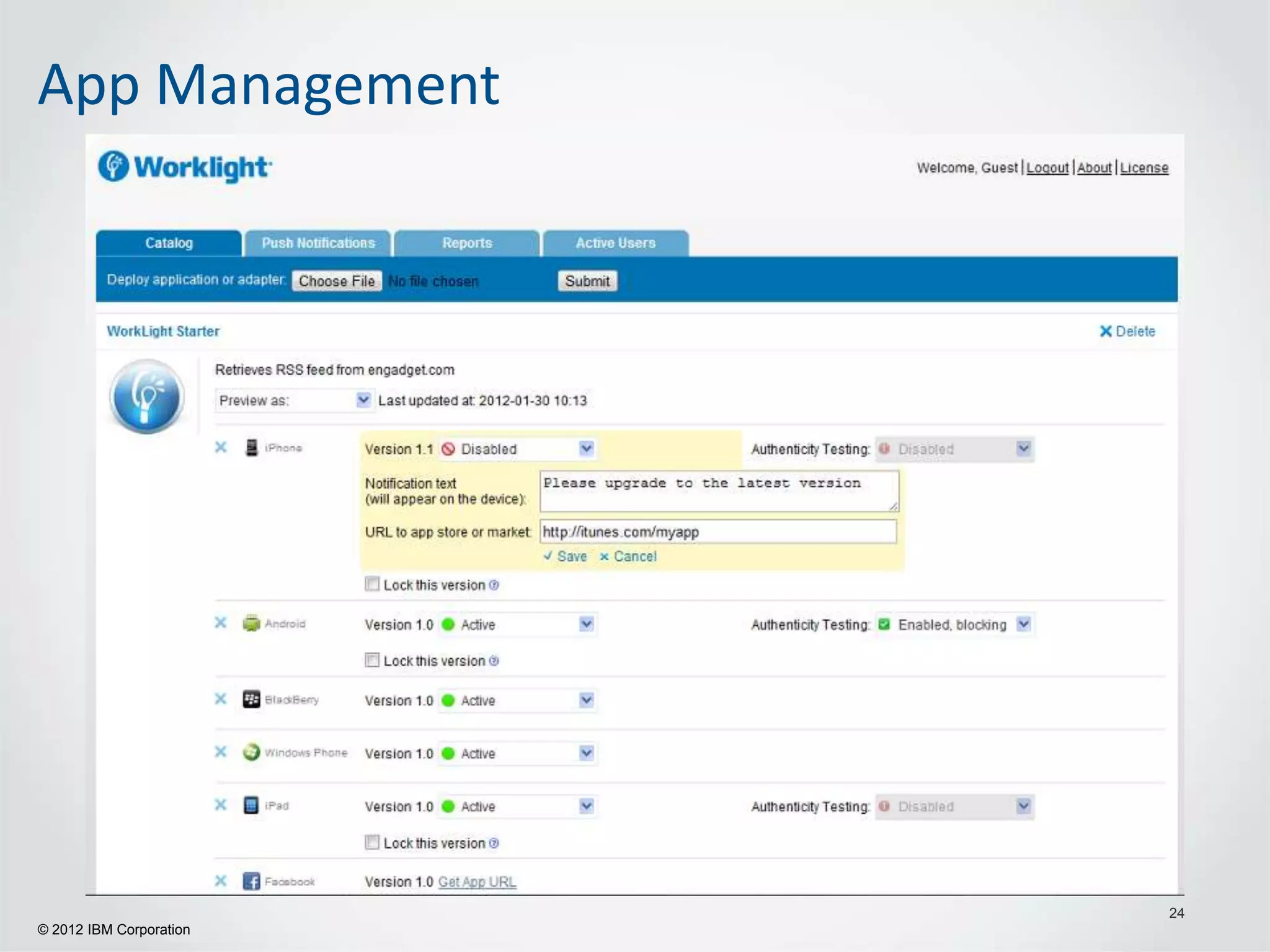
Task: Click the Android robot icon
Action: [251, 623]
